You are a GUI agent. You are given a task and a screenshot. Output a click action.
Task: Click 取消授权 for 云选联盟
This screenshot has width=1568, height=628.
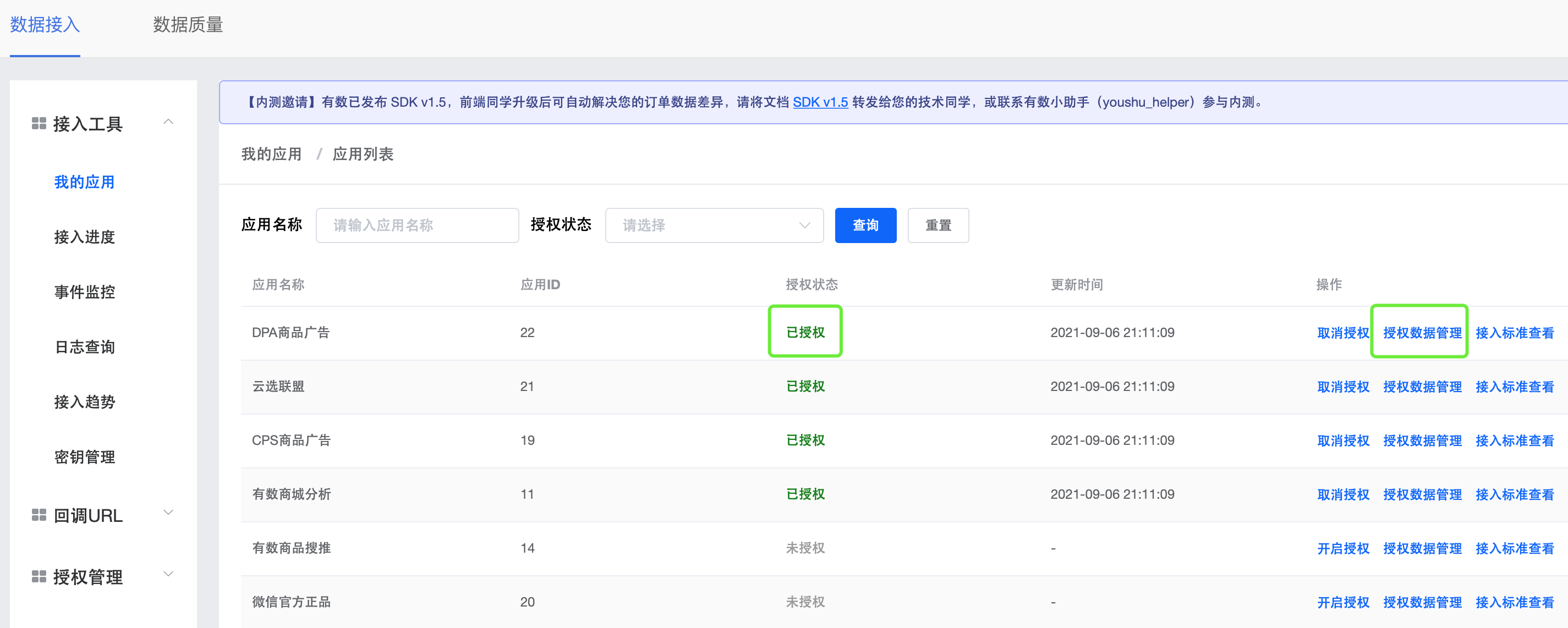coord(1343,387)
